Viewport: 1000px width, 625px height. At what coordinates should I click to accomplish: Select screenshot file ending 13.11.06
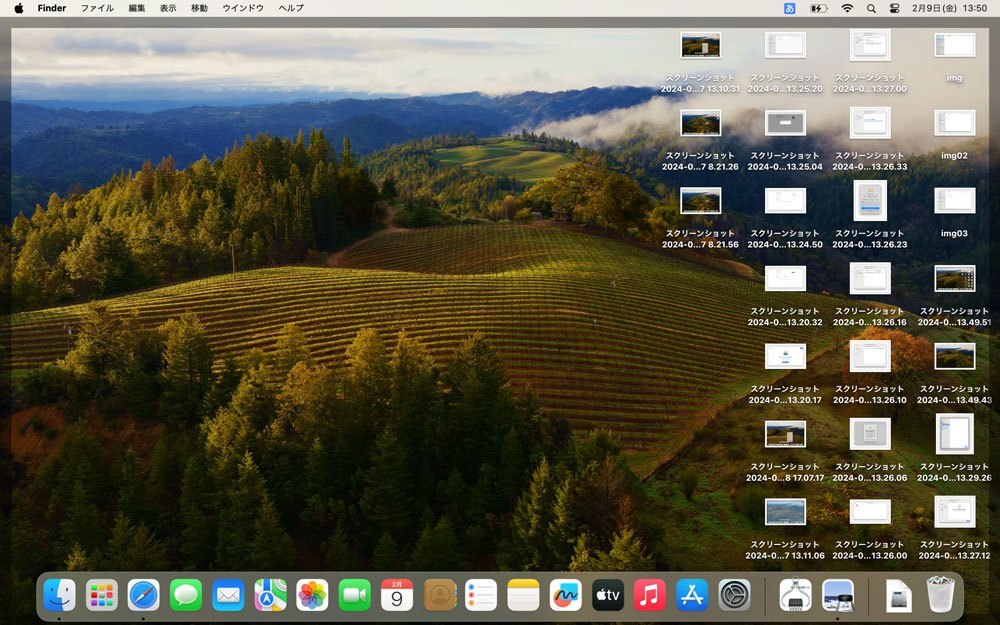click(785, 512)
